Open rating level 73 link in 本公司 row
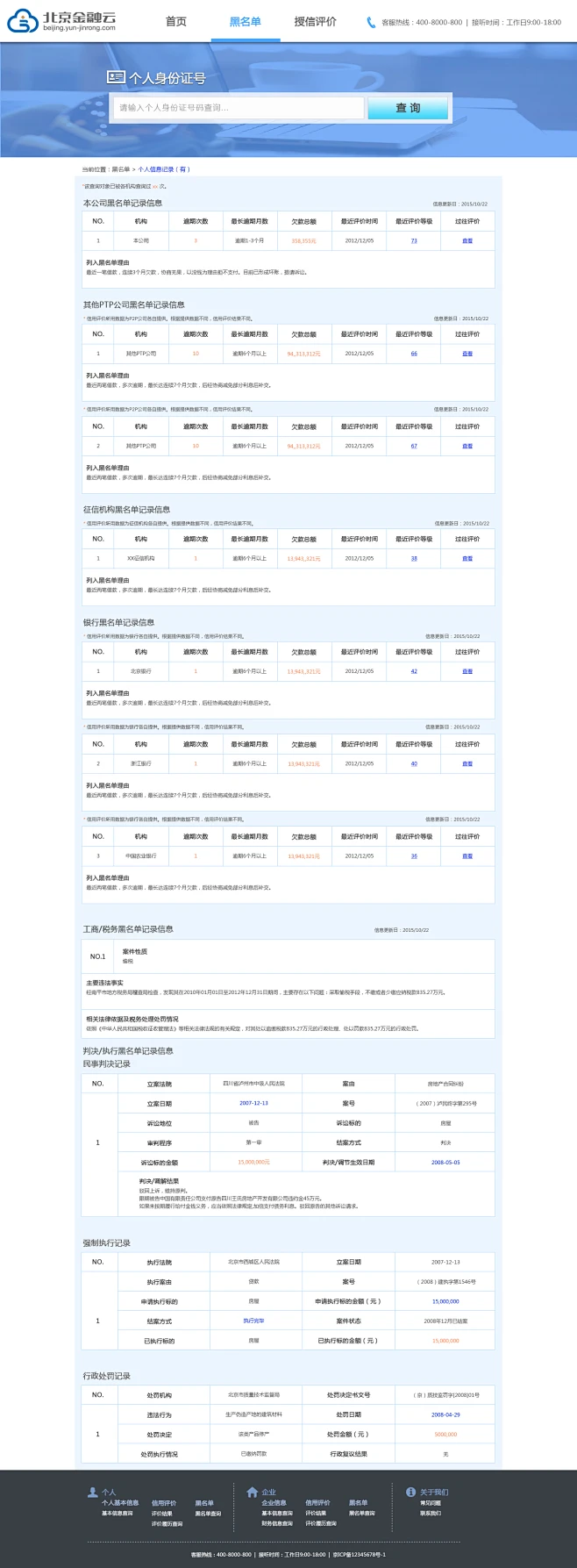The height and width of the screenshot is (1568, 577). pos(414,240)
